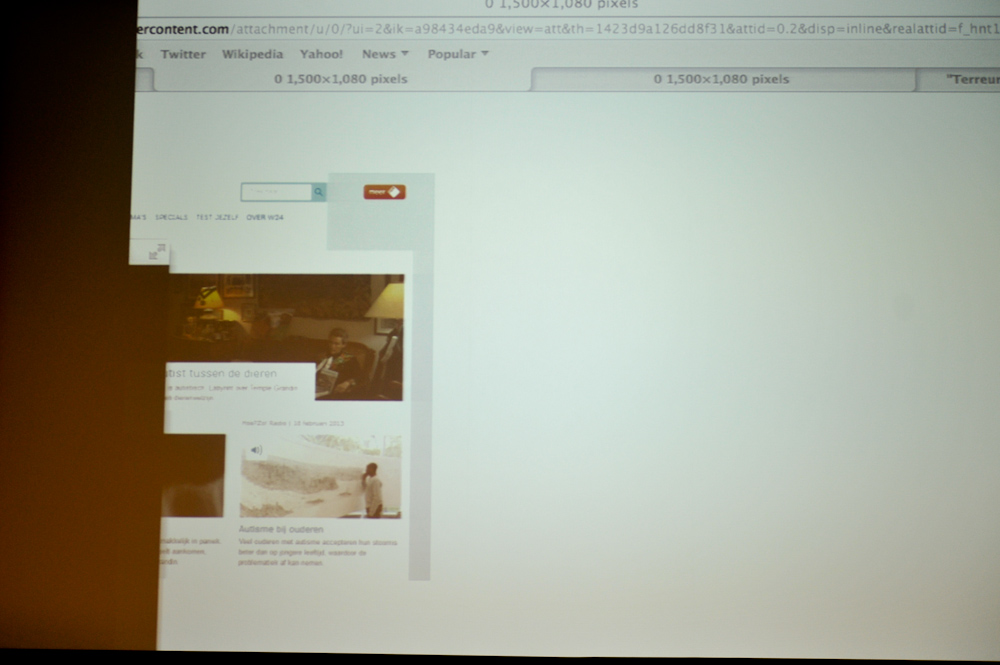Click the 'Autisme bij ouderen' headline link
This screenshot has height=665, width=1000.
pos(281,529)
